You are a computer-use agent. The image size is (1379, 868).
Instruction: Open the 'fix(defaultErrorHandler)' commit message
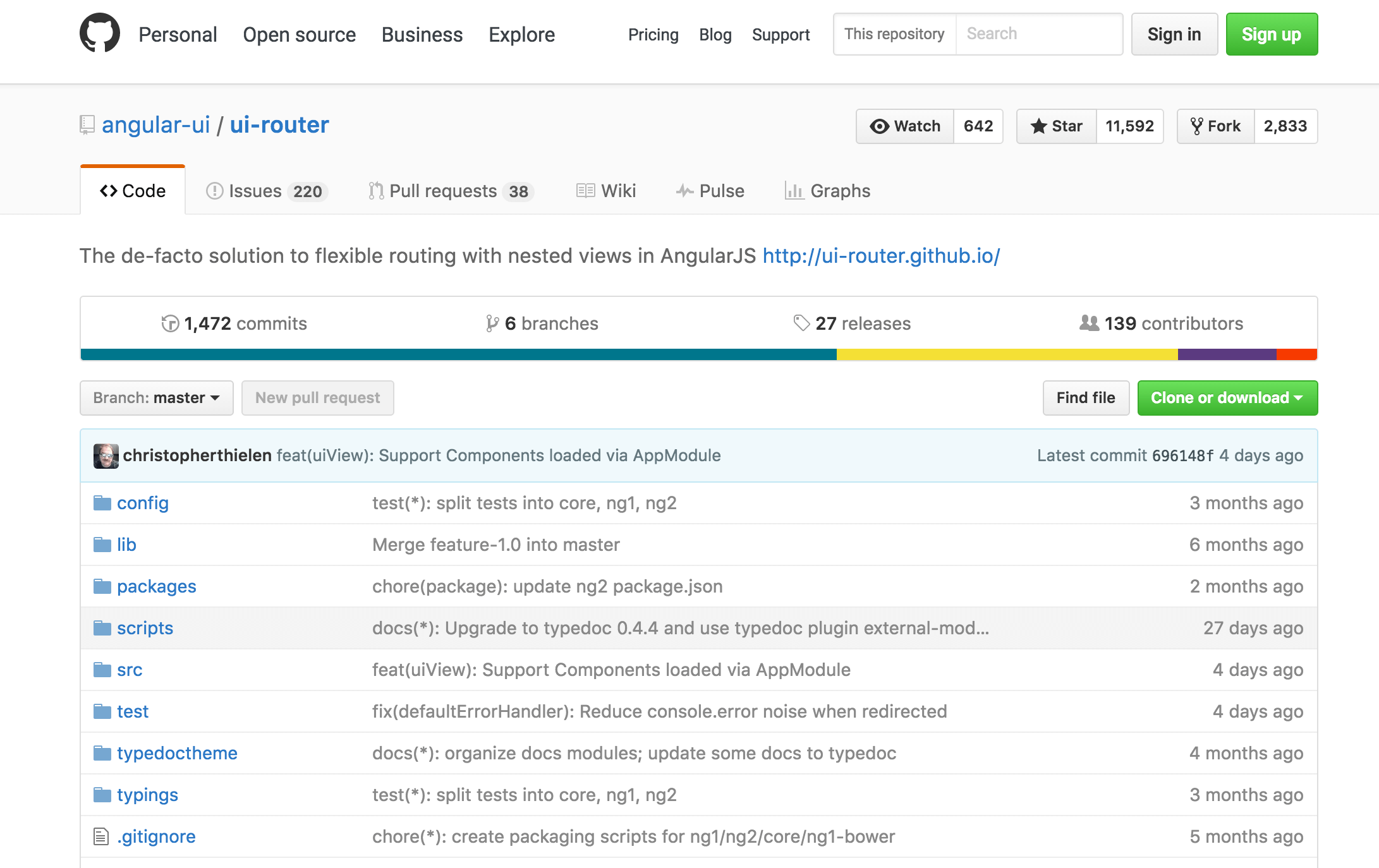(660, 711)
